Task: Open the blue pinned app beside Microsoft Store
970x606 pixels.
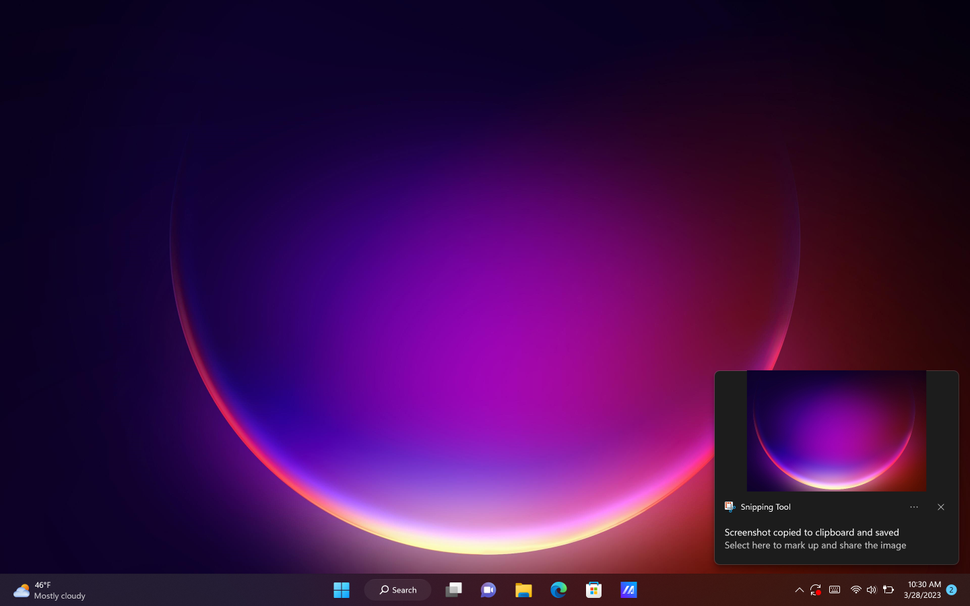Action: point(628,590)
